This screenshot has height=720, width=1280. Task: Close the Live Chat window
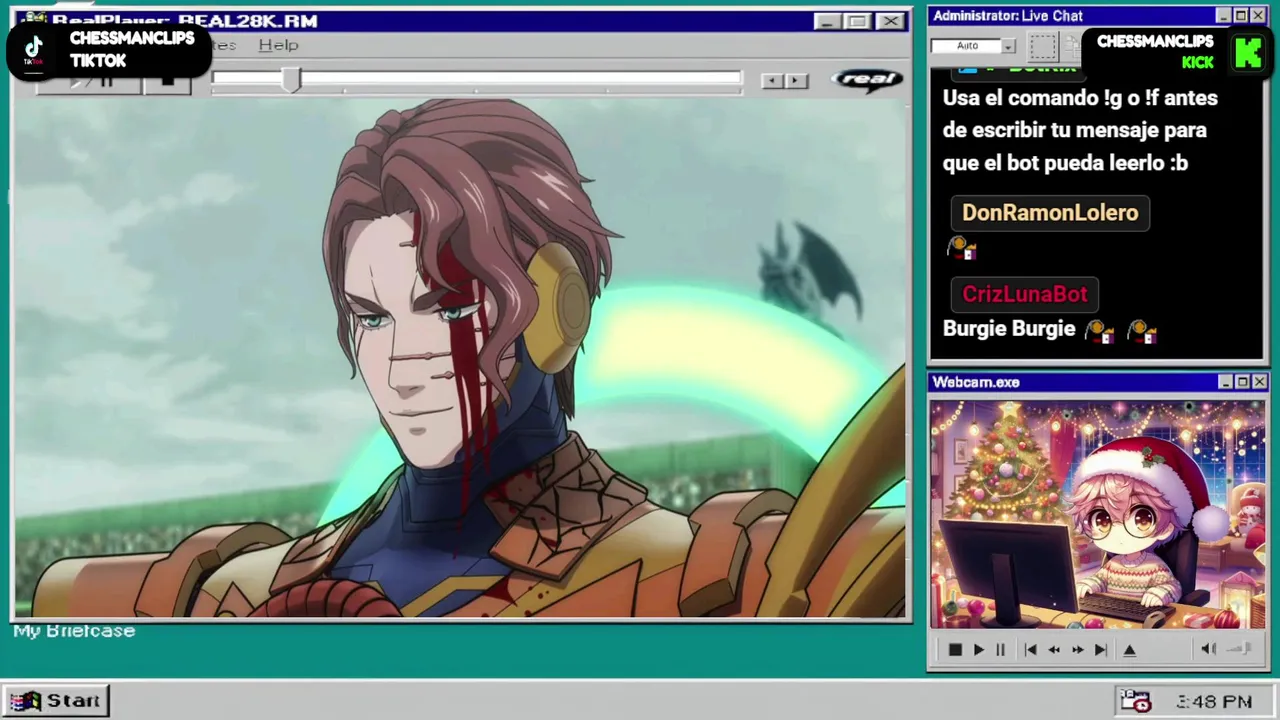(x=1258, y=16)
